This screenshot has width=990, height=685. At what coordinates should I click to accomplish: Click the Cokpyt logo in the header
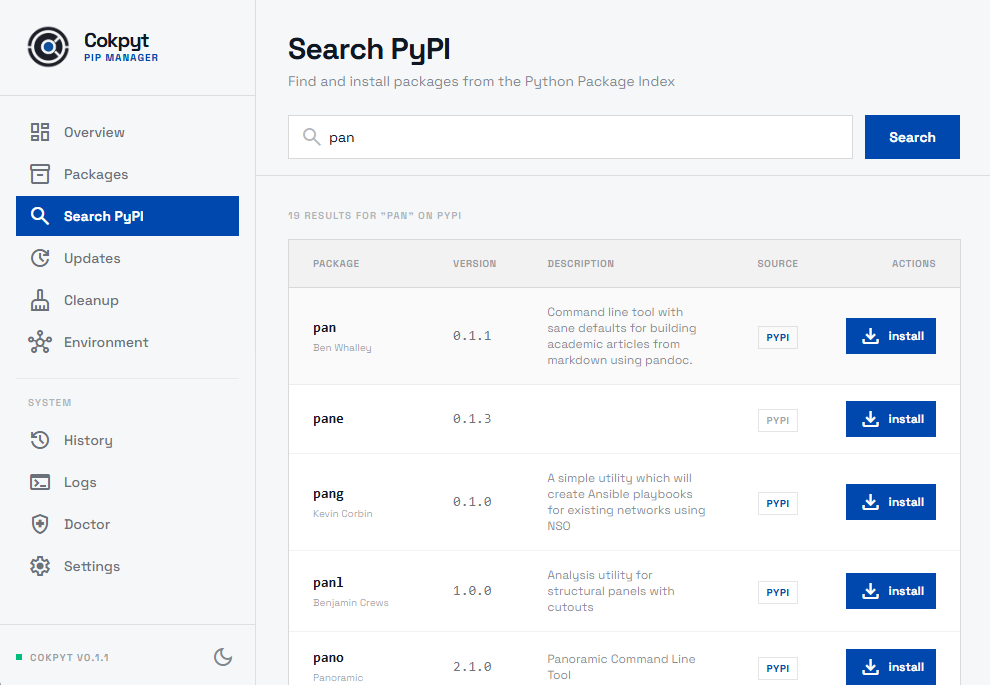click(48, 47)
